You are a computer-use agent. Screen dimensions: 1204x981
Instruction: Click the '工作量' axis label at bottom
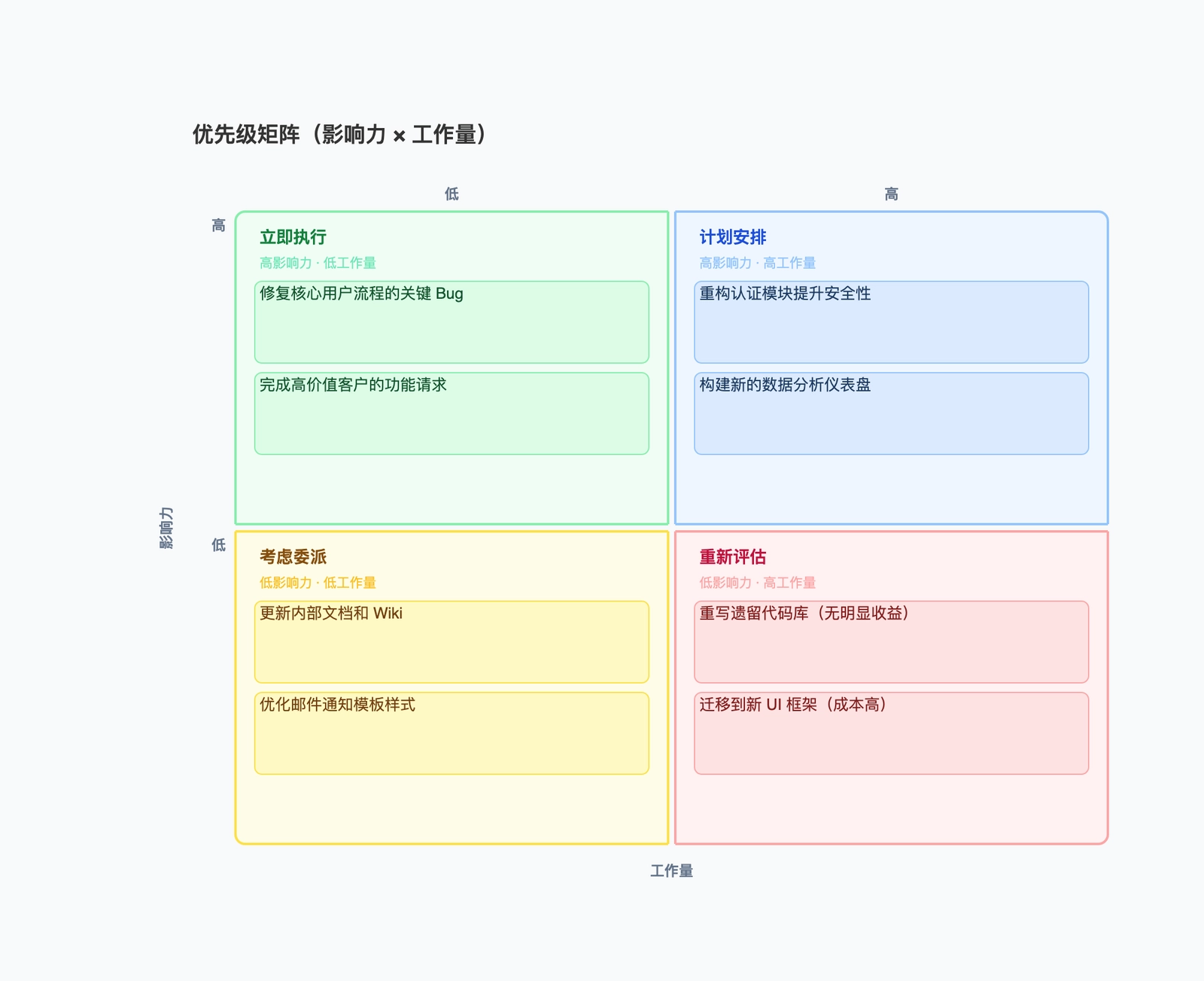672,872
